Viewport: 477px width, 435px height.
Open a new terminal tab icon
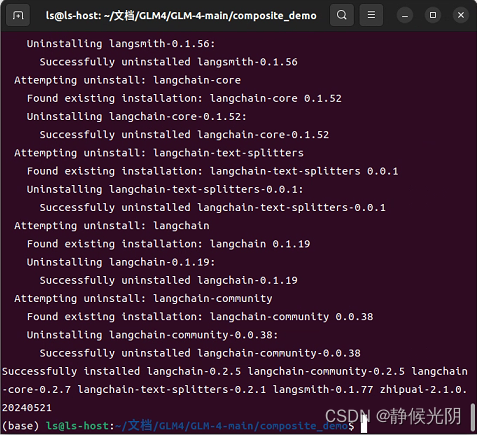(x=18, y=15)
